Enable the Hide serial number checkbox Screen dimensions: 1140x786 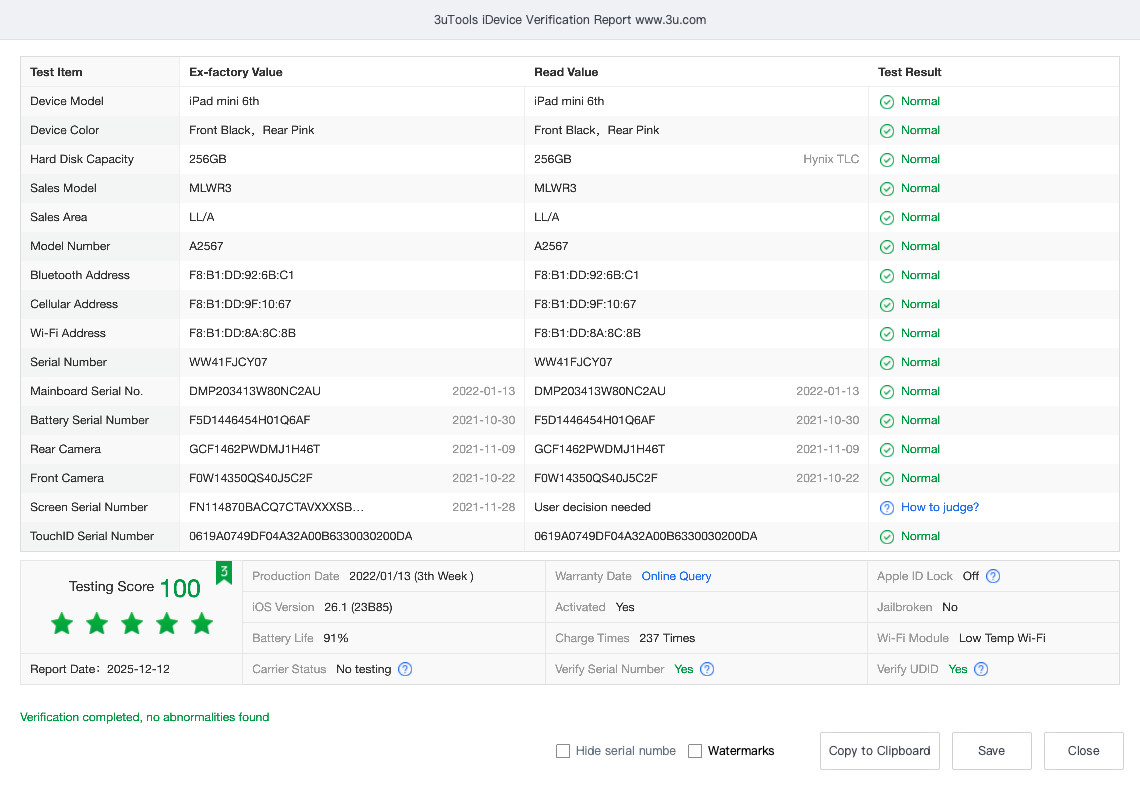563,751
